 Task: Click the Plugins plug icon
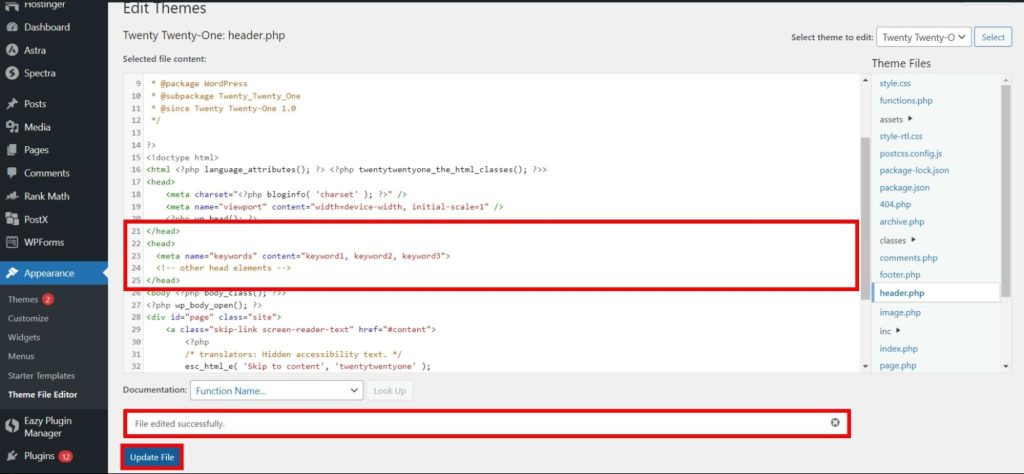pyautogui.click(x=11, y=456)
